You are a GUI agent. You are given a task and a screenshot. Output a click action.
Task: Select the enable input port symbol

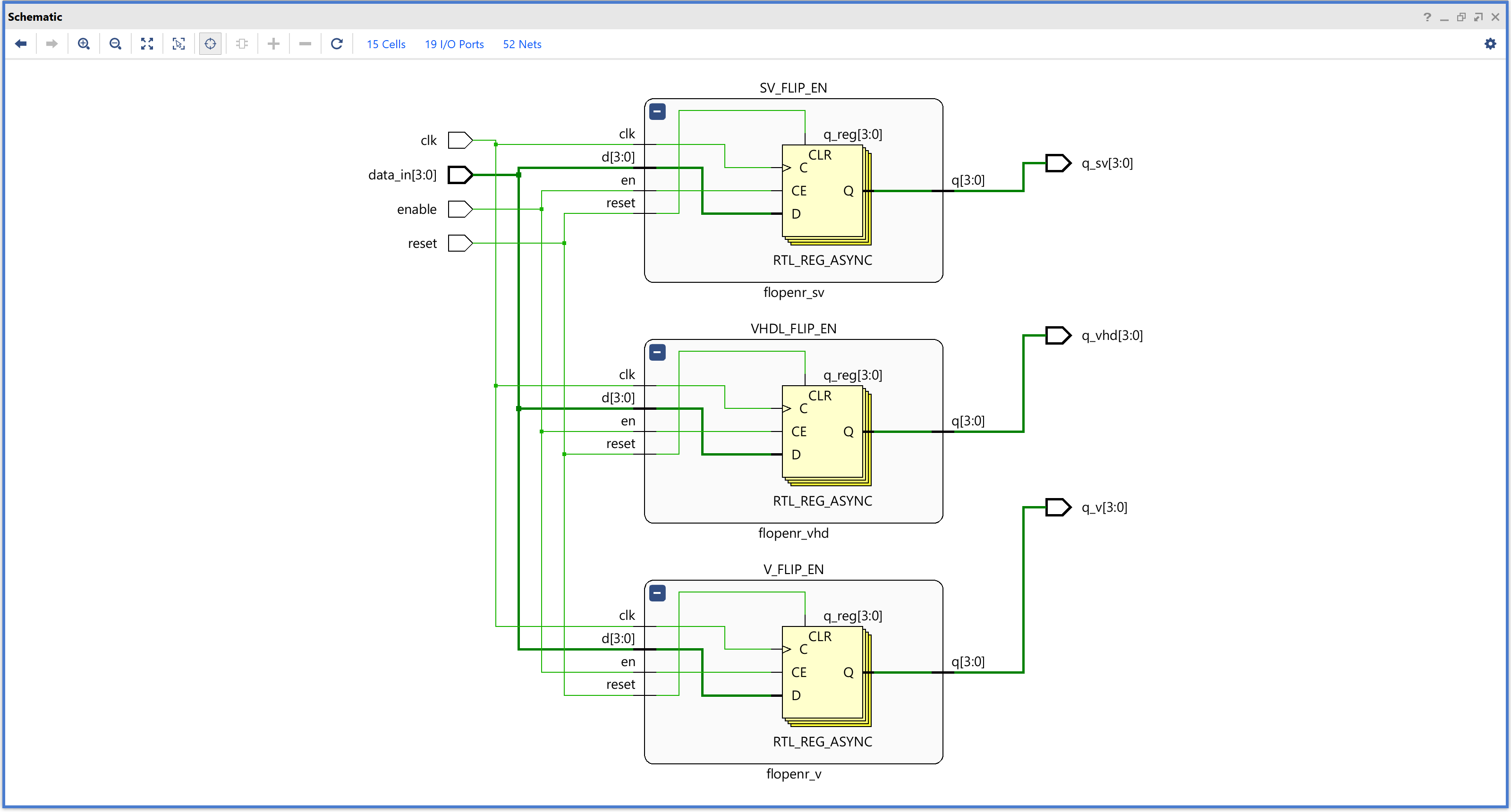(460, 209)
